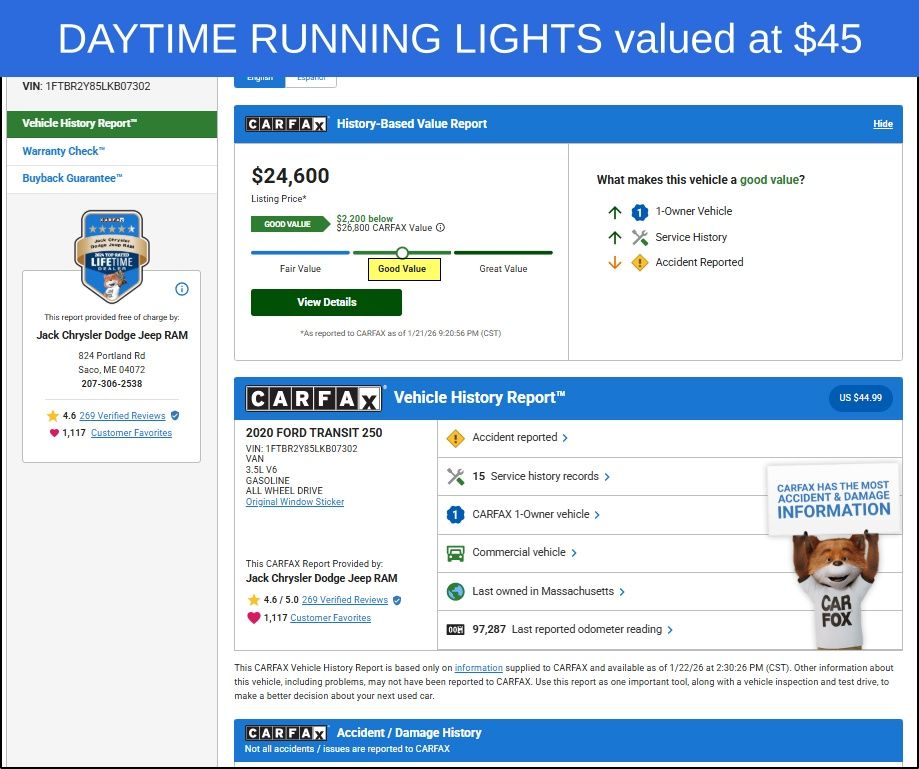Open the Original Window Sticker link
Image resolution: width=919 pixels, height=769 pixels.
(x=295, y=502)
